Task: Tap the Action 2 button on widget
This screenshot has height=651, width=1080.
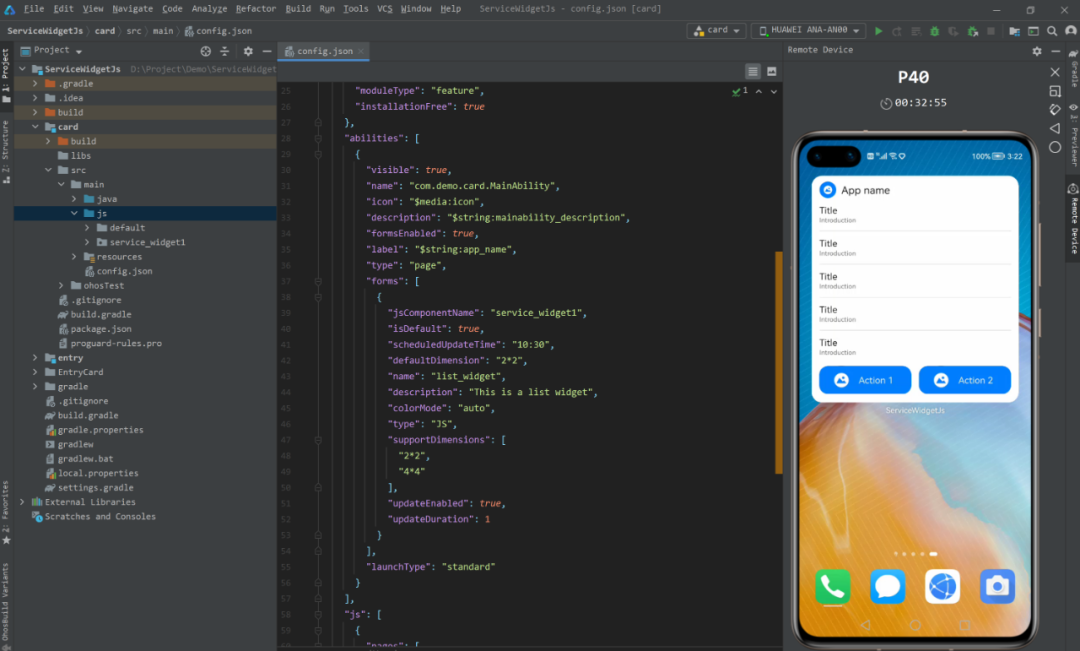Action: pyautogui.click(x=965, y=380)
